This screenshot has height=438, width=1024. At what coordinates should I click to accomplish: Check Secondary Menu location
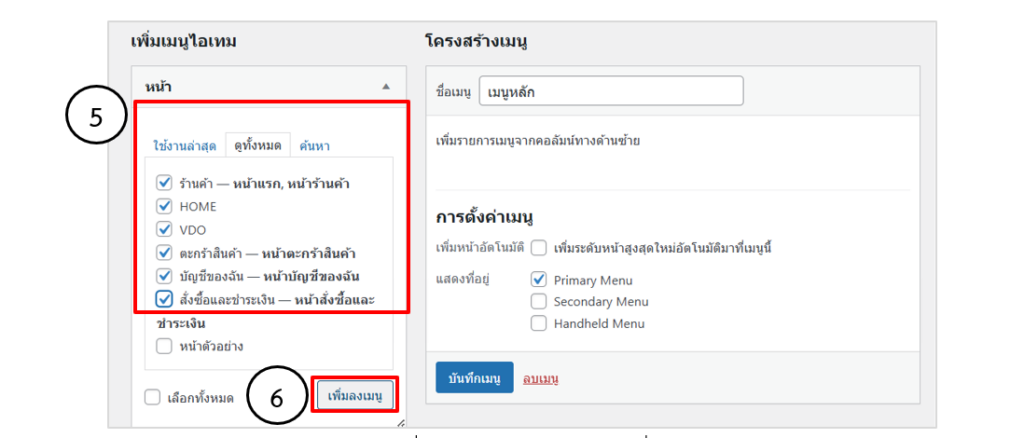539,301
